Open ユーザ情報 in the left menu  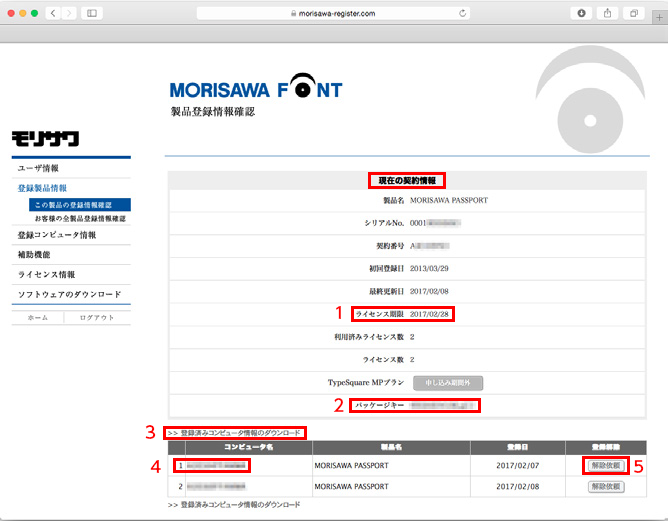pyautogui.click(x=39, y=168)
